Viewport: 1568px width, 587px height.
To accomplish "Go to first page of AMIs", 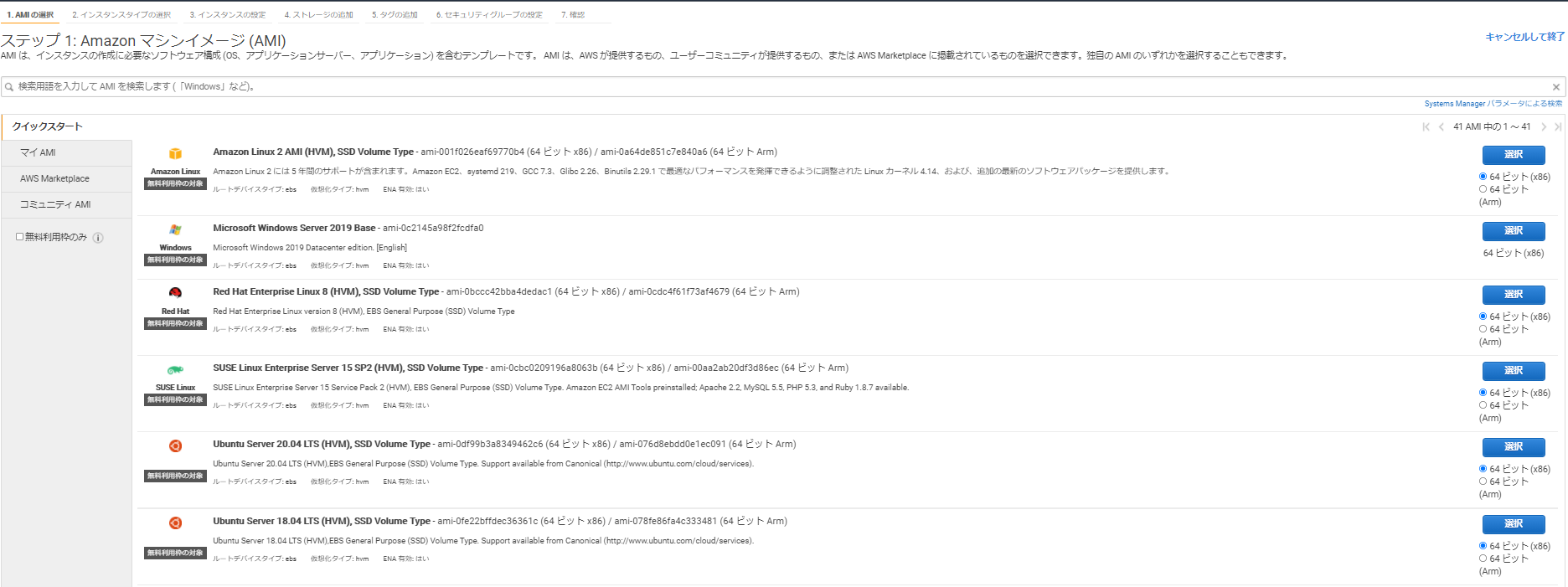I will coord(1426,127).
